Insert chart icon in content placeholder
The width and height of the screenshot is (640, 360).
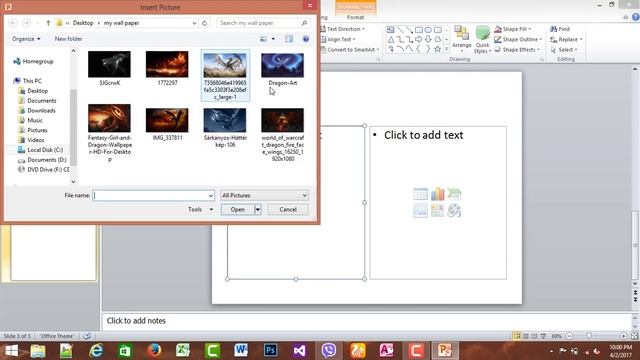(437, 194)
